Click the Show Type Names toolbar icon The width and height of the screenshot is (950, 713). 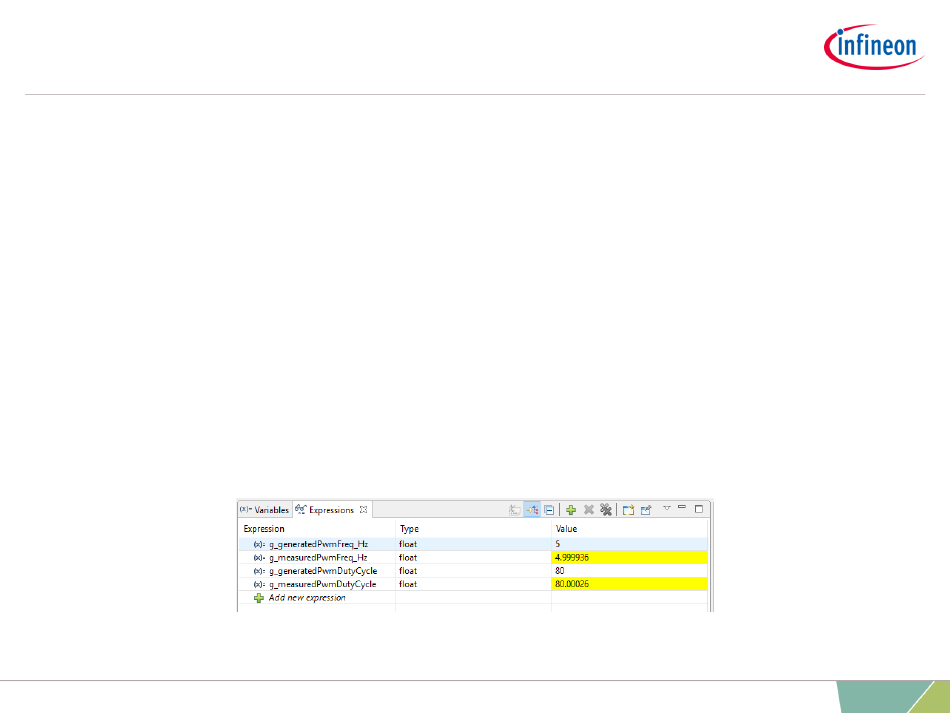pos(514,510)
